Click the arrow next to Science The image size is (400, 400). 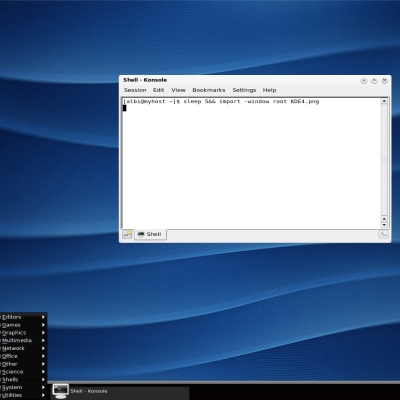point(43,372)
